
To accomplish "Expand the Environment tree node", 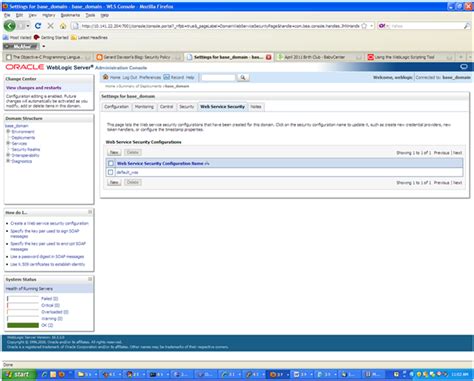I will point(8,131).
